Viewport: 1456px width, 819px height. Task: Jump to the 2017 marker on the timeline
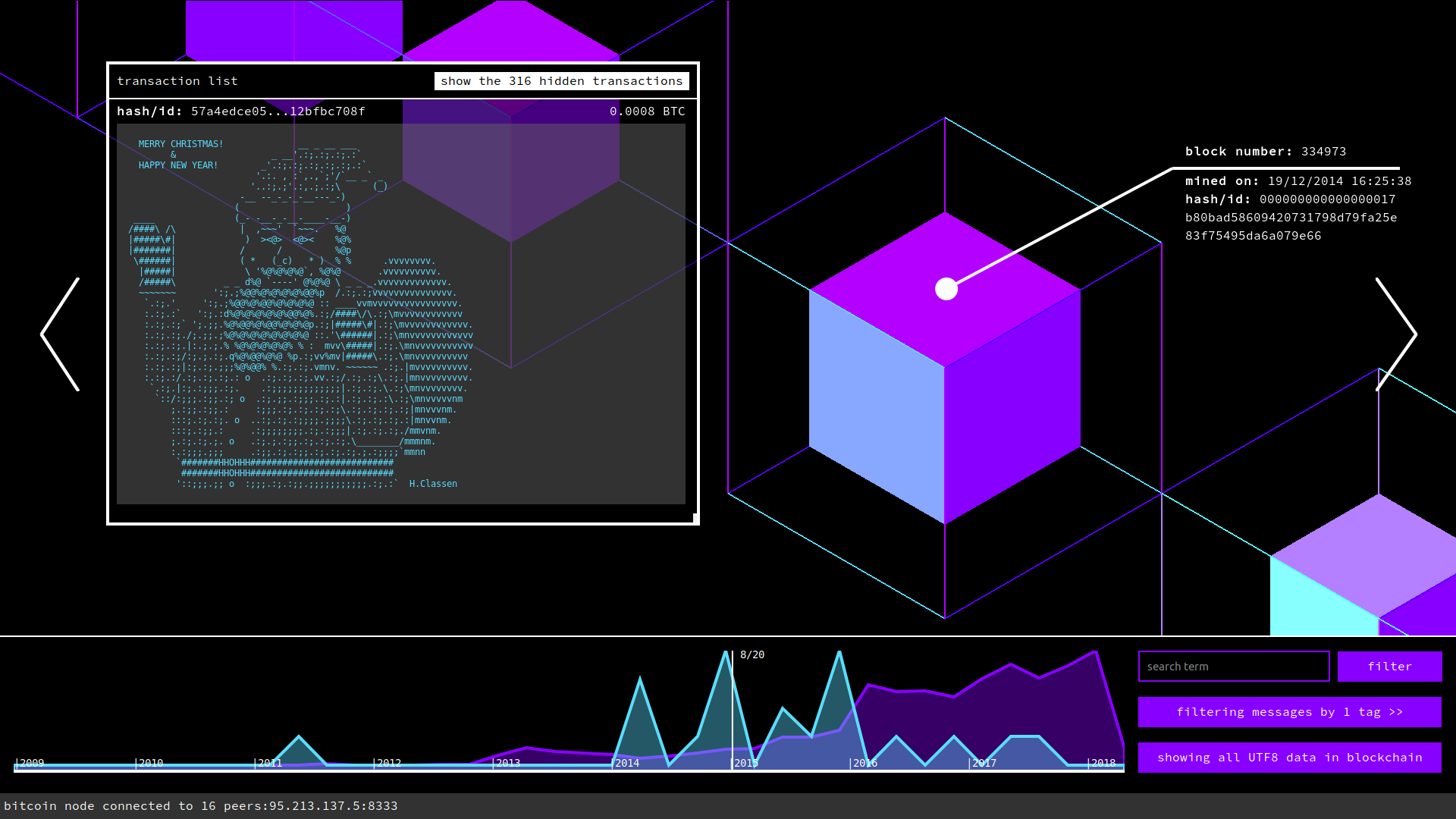tap(984, 763)
